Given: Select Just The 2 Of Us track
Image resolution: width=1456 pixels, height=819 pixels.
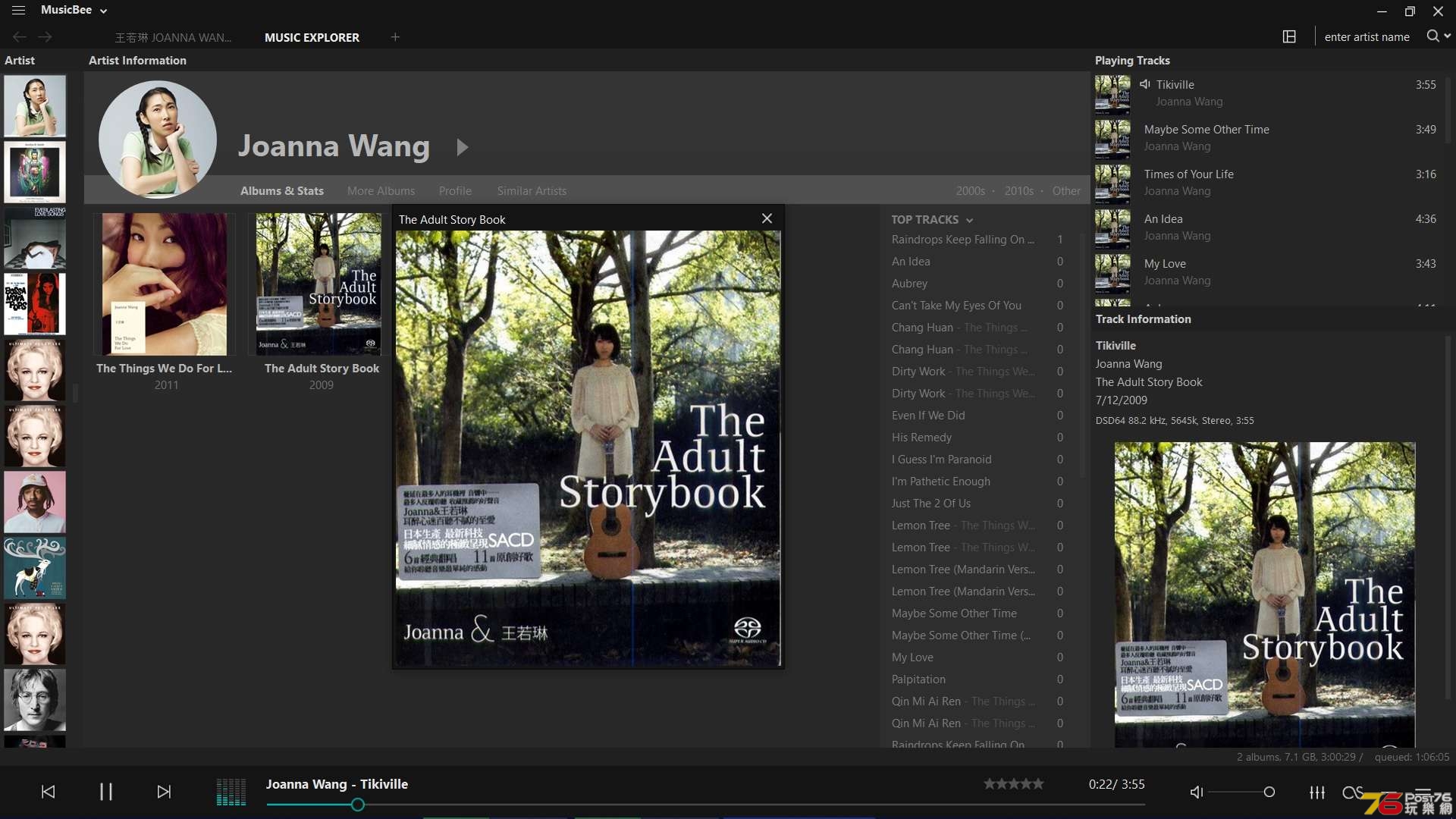Looking at the screenshot, I should pos(977,503).
